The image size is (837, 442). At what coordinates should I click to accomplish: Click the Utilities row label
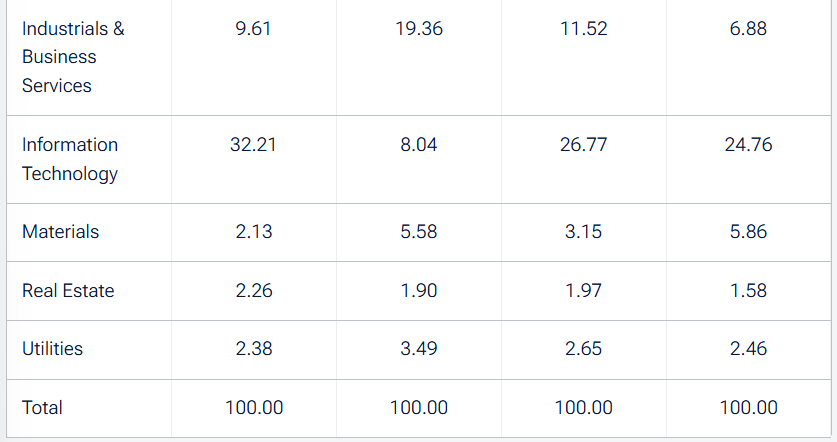click(x=53, y=349)
